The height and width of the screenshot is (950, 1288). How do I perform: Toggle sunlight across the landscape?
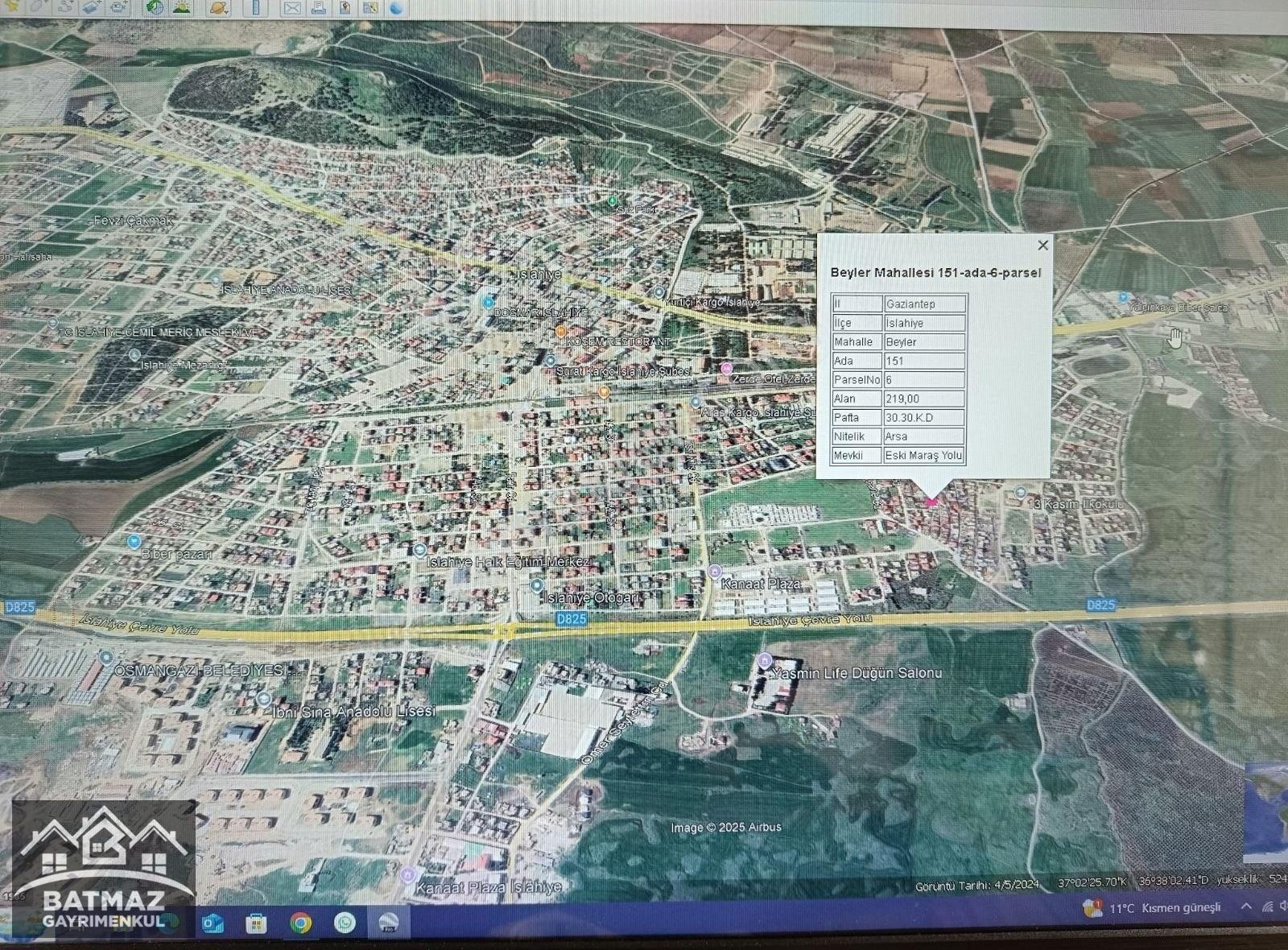coord(181,7)
